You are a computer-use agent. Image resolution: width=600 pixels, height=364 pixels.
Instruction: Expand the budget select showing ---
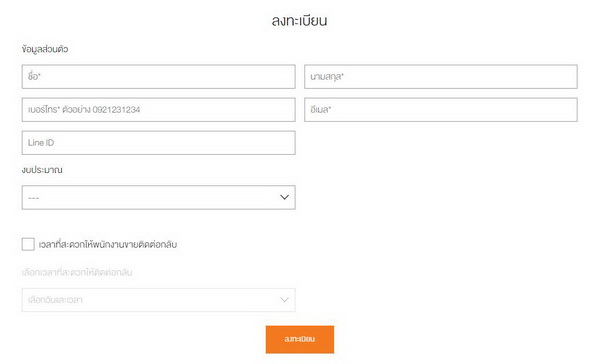158,198
